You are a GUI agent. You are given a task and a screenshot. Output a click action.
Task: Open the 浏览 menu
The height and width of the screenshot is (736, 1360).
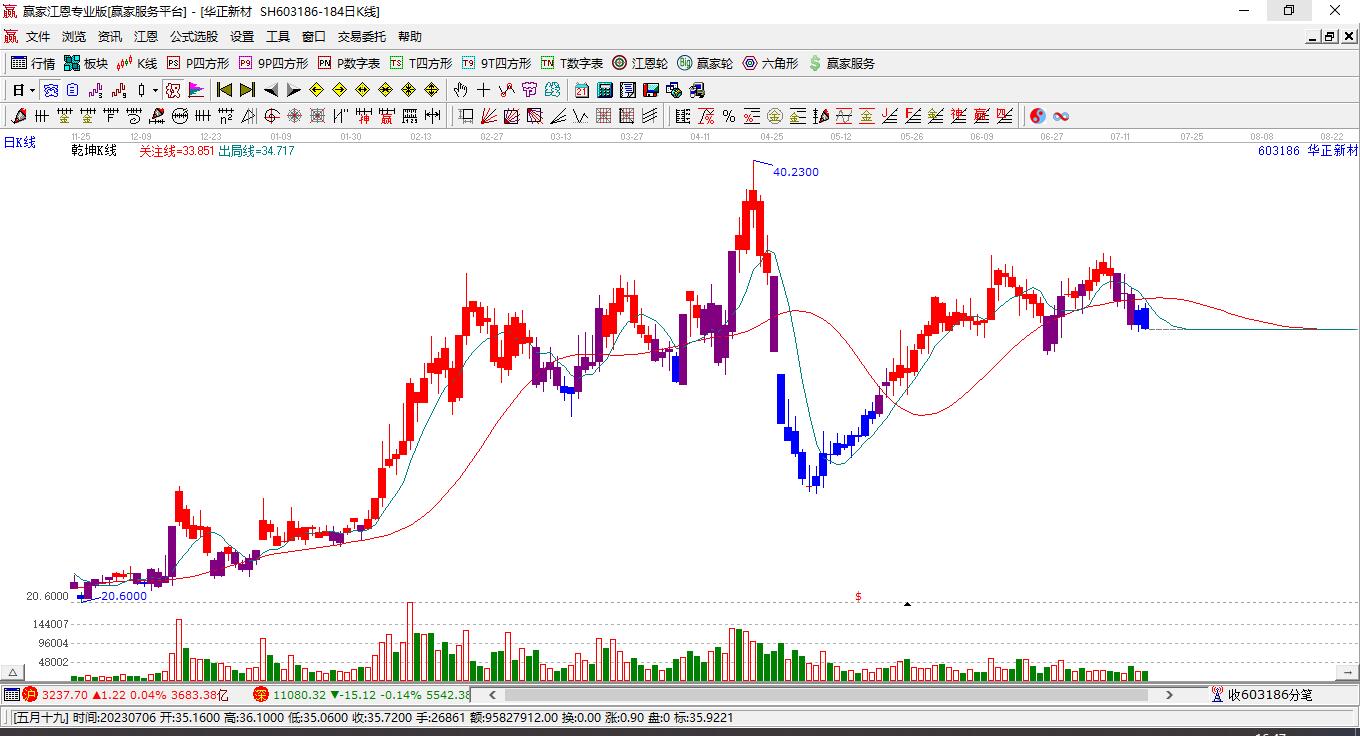point(74,36)
